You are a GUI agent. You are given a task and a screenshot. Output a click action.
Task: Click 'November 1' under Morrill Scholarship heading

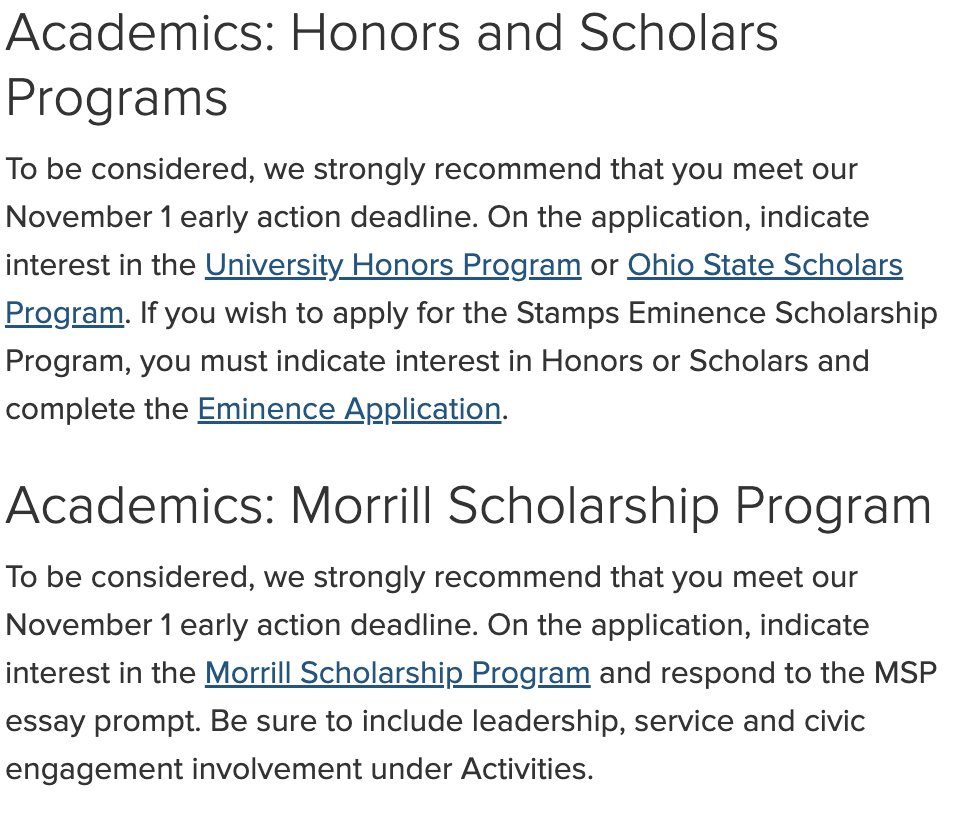click(88, 625)
